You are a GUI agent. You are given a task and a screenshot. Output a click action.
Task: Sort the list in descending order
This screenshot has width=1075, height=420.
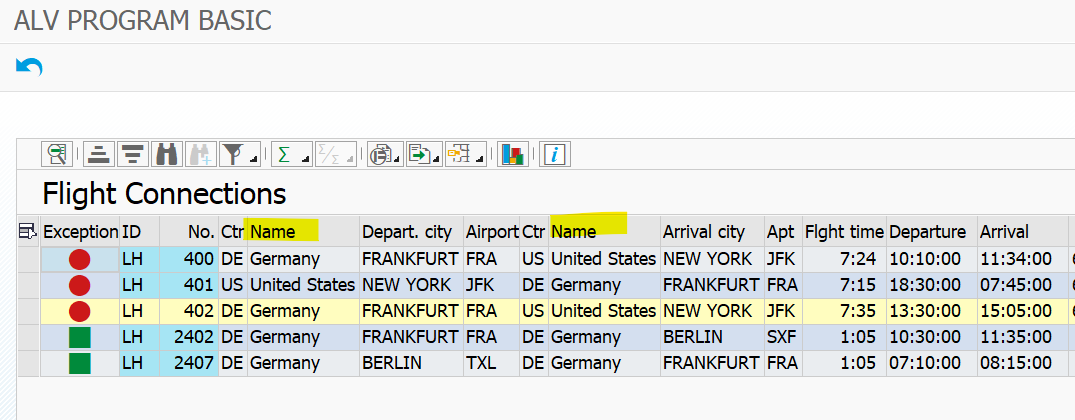tap(132, 154)
